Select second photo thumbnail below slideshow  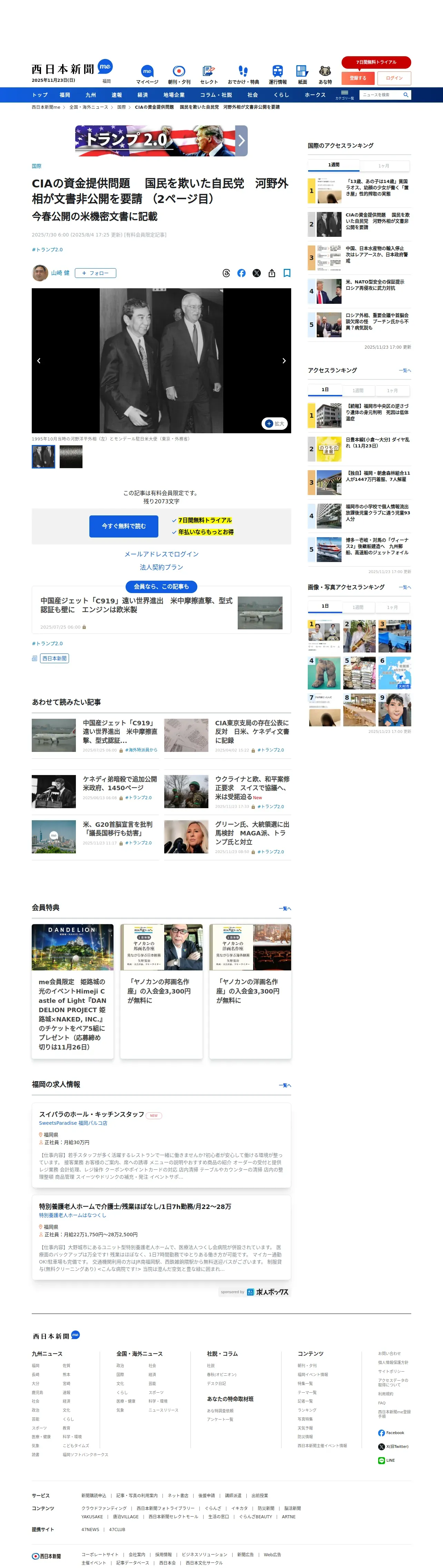click(x=71, y=456)
